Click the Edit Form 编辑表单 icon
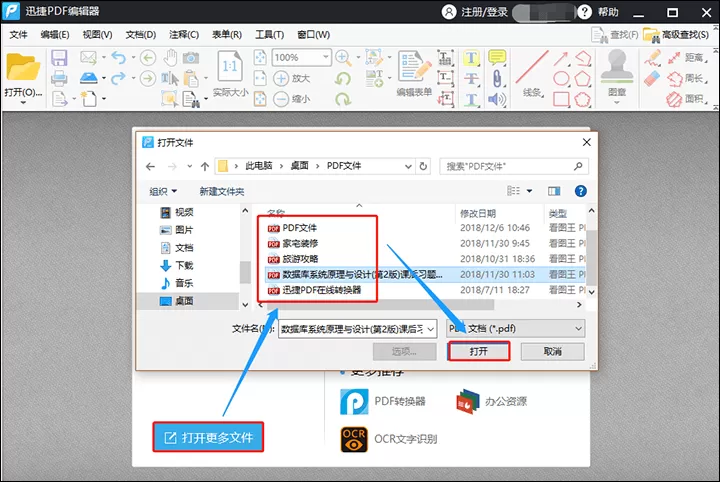 (x=414, y=67)
